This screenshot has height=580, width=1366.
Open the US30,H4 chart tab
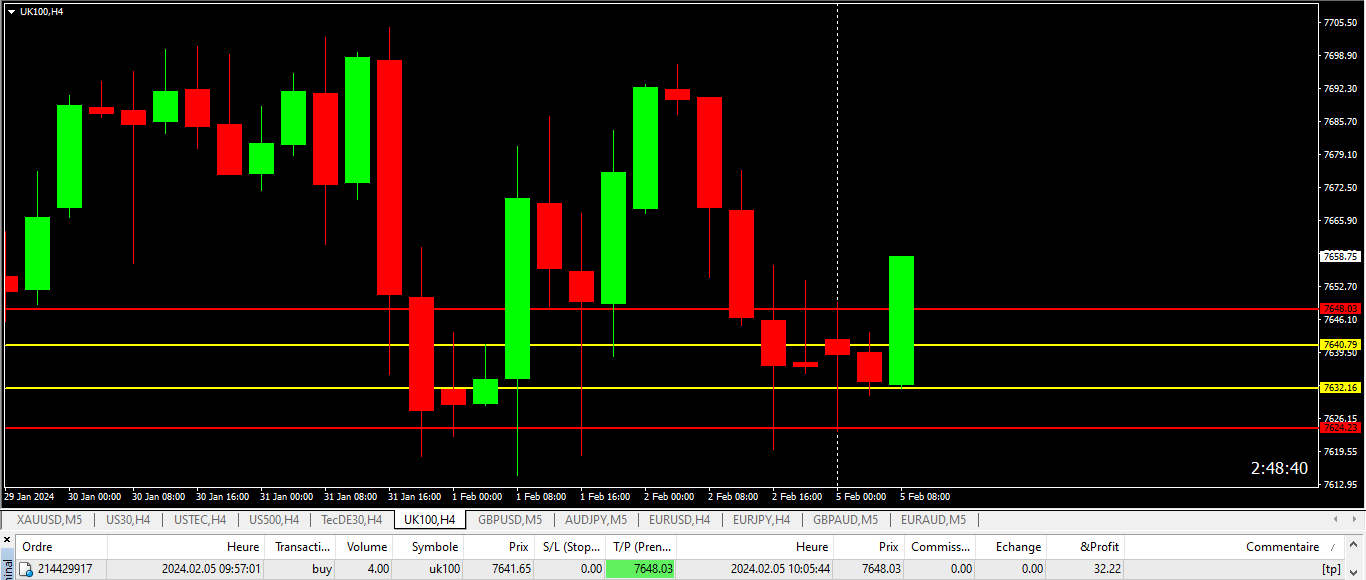(x=128, y=520)
